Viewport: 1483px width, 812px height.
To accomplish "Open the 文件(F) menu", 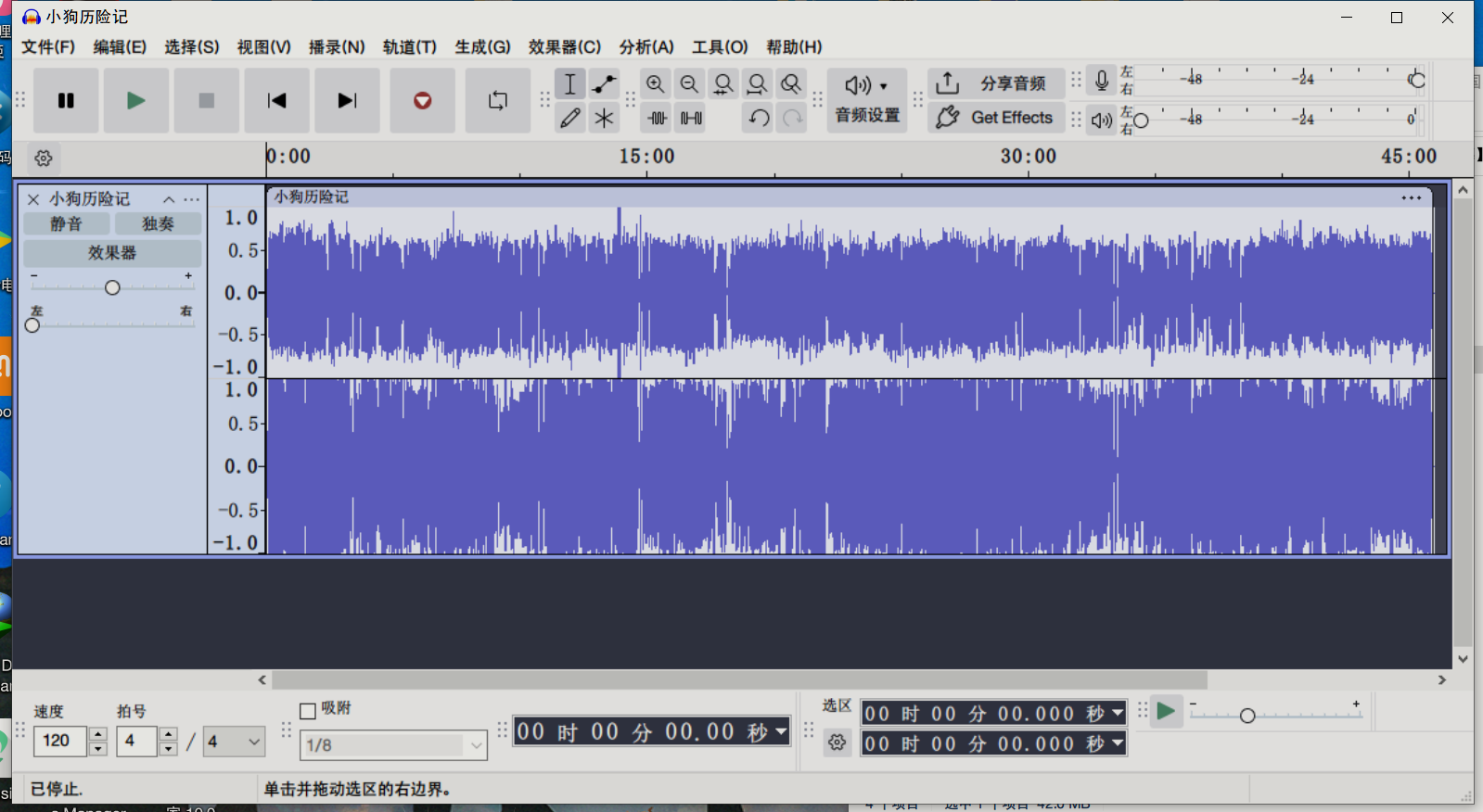I will pyautogui.click(x=48, y=47).
